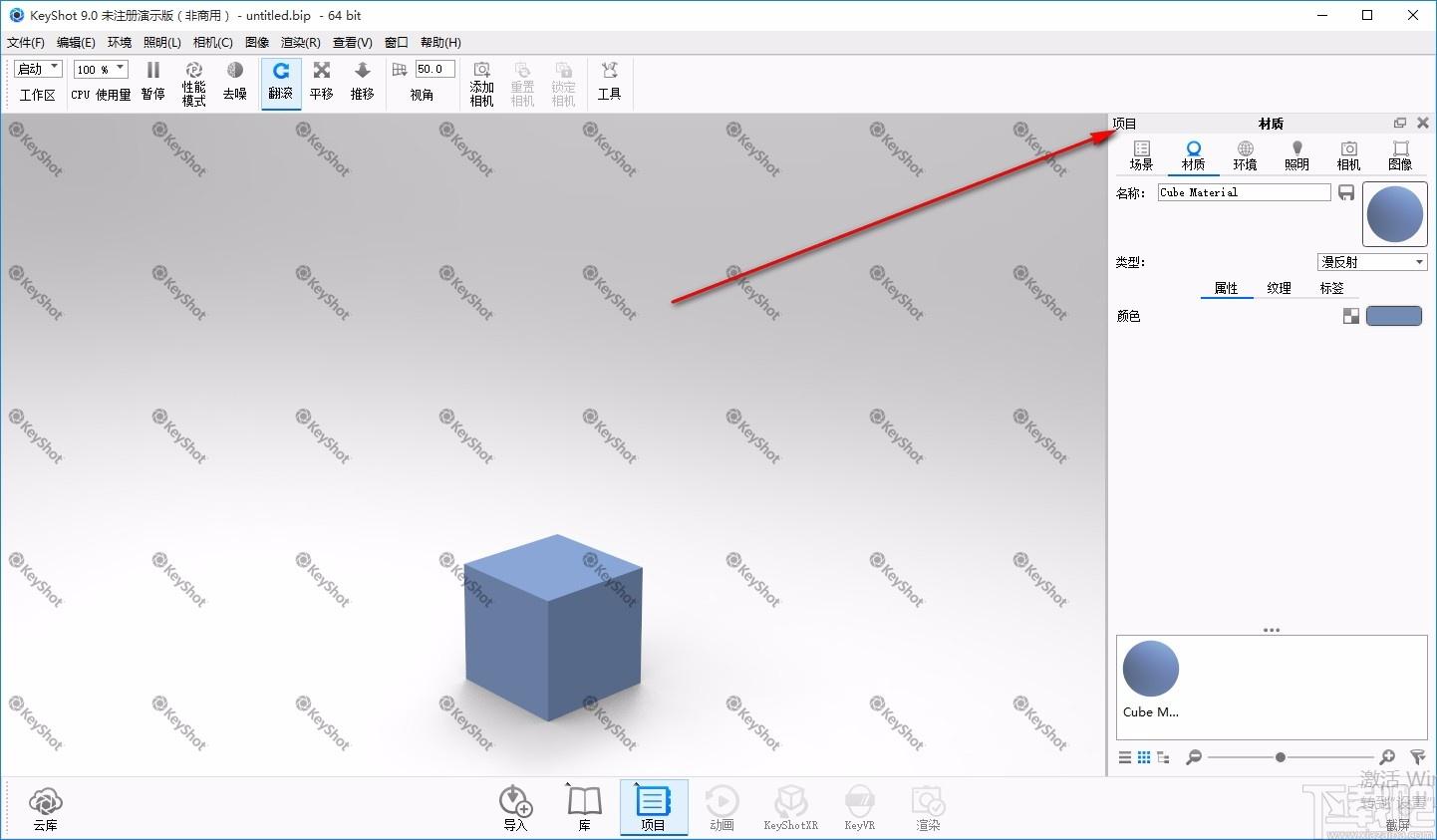Open the 云库 cloud library
1437x840 pixels.
click(x=46, y=809)
